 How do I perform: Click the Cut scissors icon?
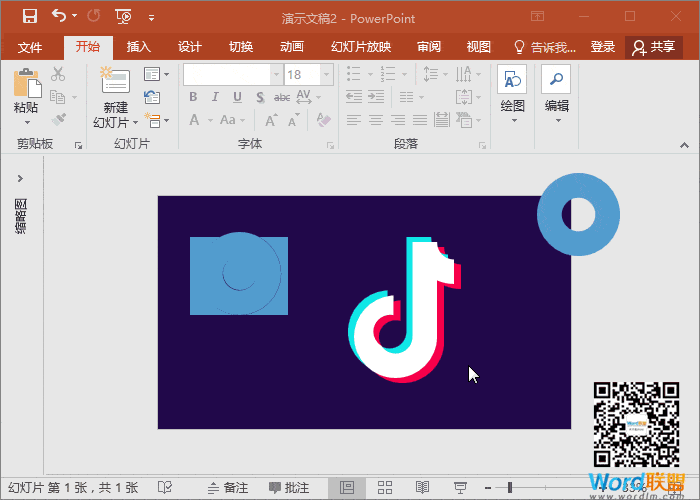pos(58,74)
